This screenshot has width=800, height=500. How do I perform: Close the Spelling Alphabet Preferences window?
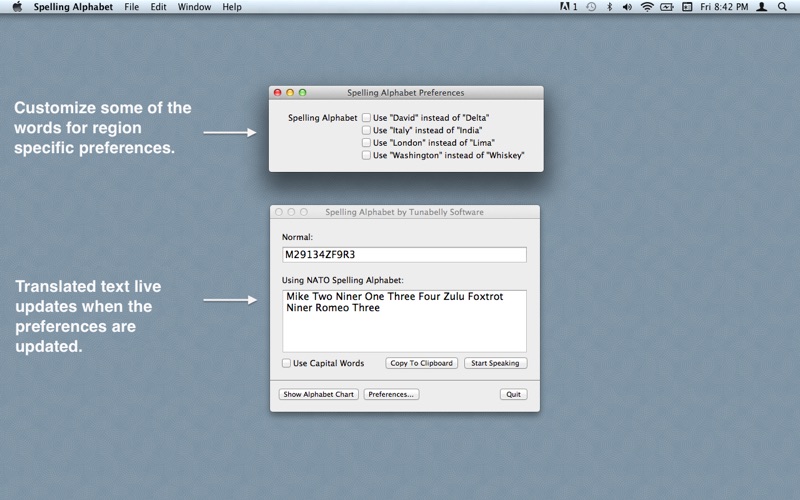click(278, 92)
